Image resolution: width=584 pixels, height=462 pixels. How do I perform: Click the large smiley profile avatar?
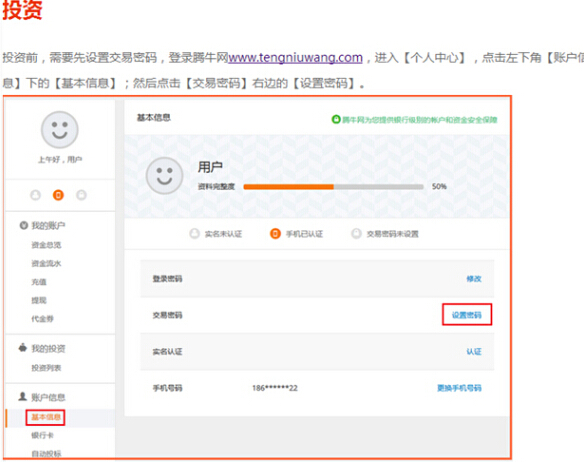coord(164,175)
